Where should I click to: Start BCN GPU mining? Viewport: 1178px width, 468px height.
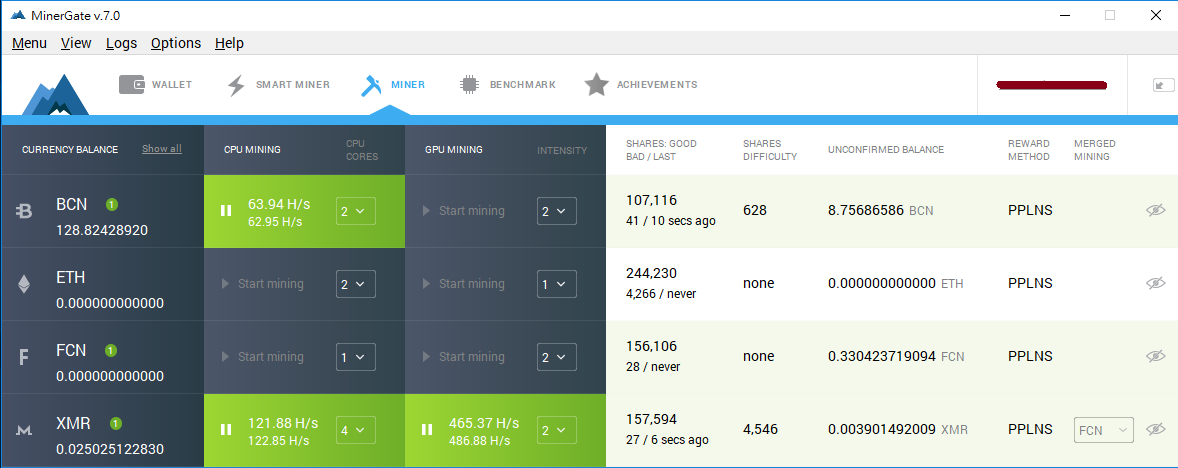(464, 211)
